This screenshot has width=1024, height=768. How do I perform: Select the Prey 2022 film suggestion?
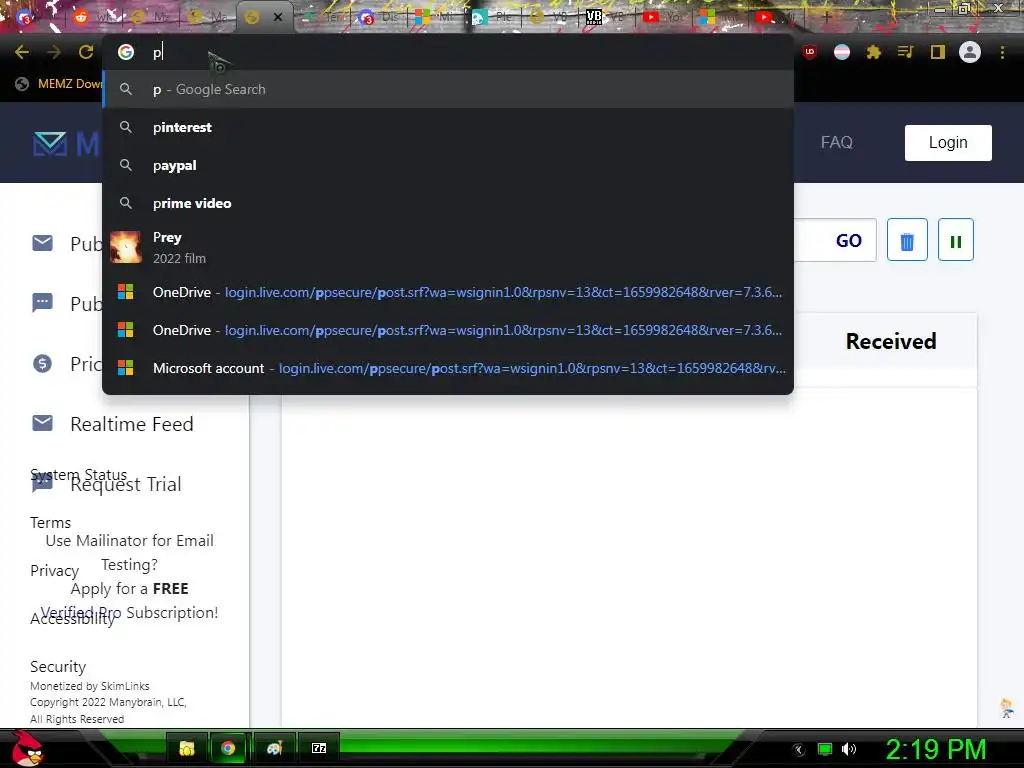(x=448, y=248)
